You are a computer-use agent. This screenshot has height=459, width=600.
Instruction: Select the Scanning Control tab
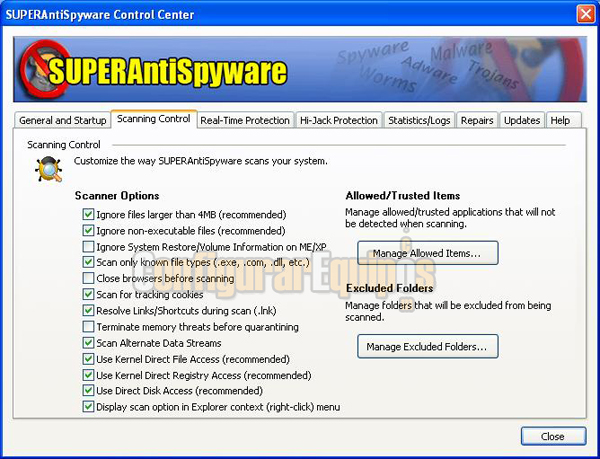(x=154, y=119)
